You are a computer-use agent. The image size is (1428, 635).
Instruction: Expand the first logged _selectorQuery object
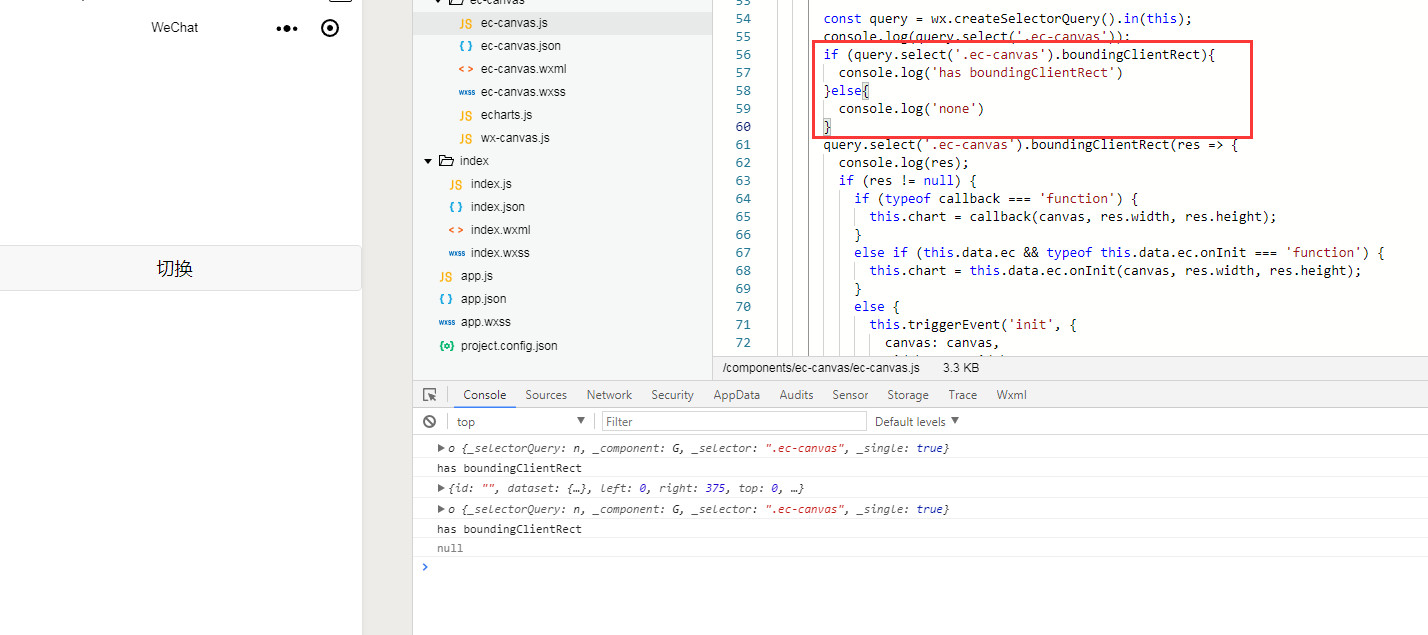click(x=441, y=448)
